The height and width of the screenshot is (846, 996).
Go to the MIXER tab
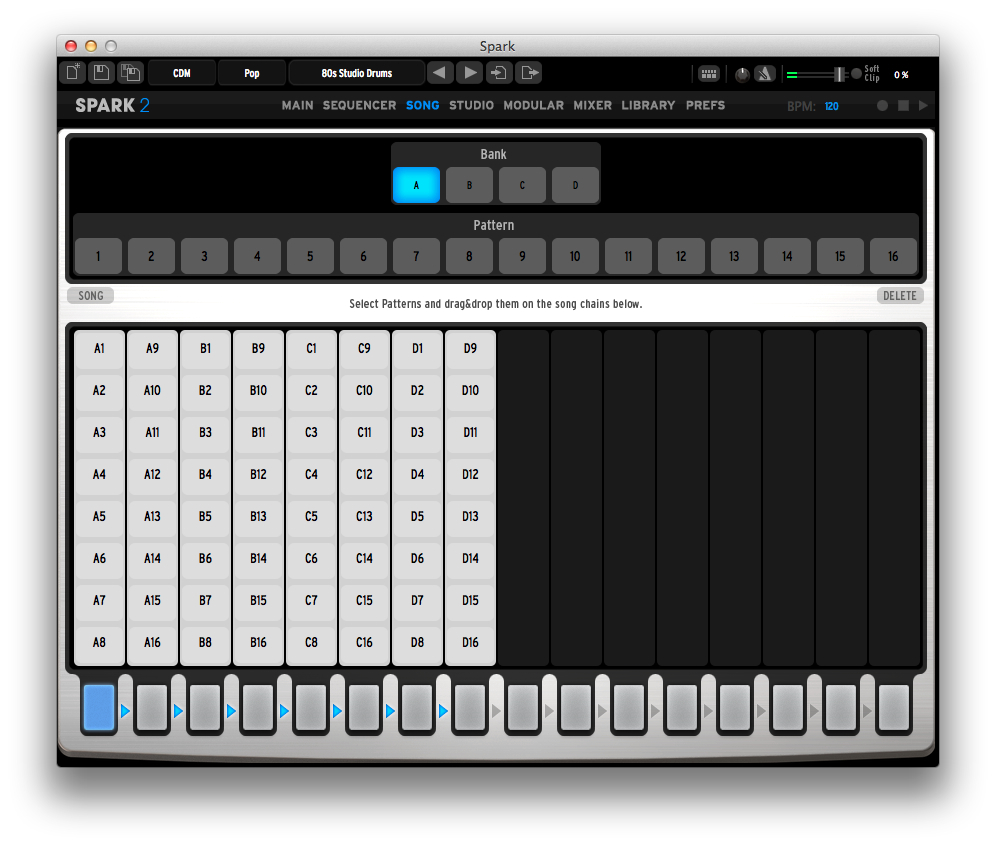(593, 105)
